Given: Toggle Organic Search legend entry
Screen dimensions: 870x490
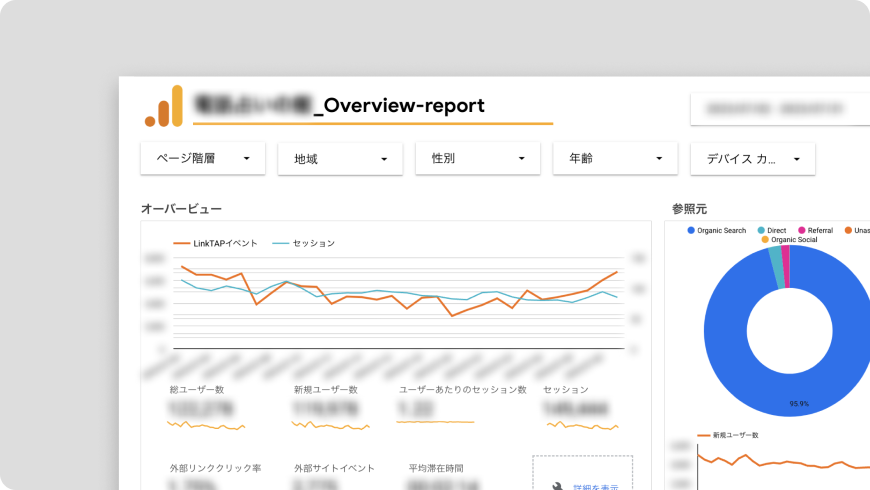Looking at the screenshot, I should point(716,230).
